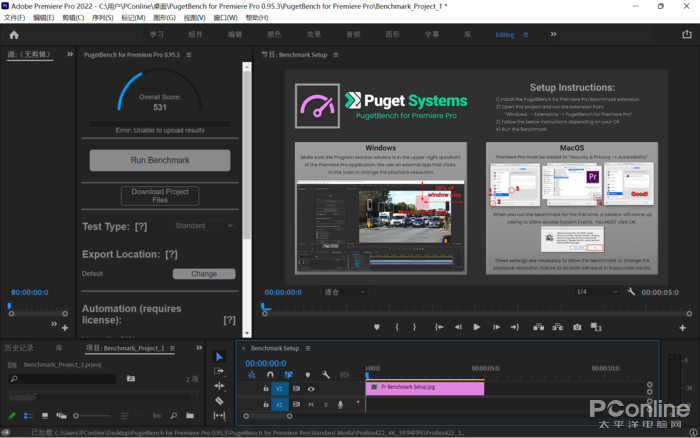This screenshot has height=438, width=700.
Task: Open timeline display settings wrench
Action: click(326, 375)
